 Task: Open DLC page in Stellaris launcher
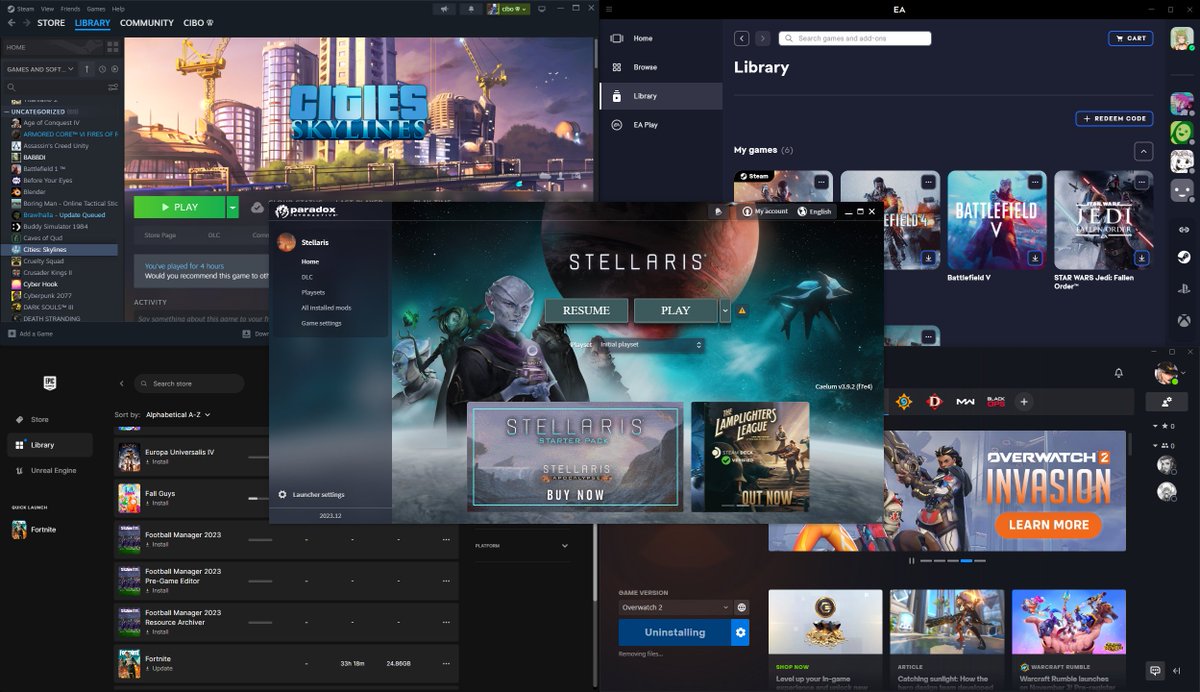(307, 277)
